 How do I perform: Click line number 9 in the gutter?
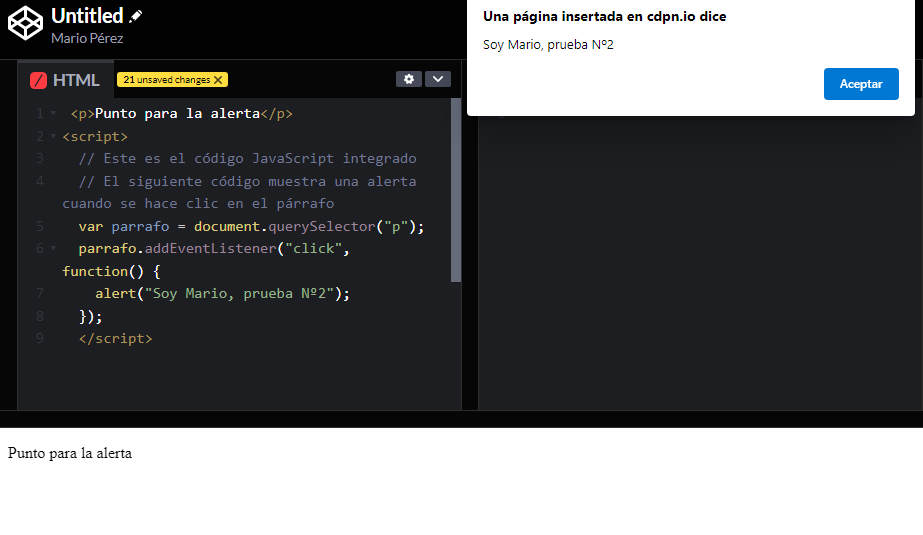tap(39, 338)
